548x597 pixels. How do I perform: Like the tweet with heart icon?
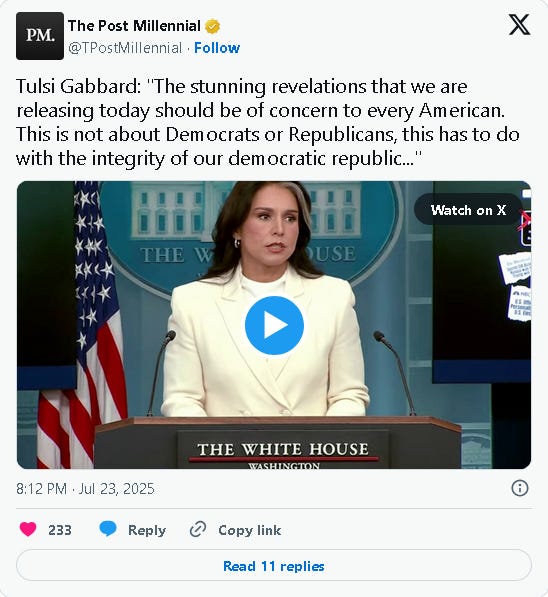click(x=28, y=529)
